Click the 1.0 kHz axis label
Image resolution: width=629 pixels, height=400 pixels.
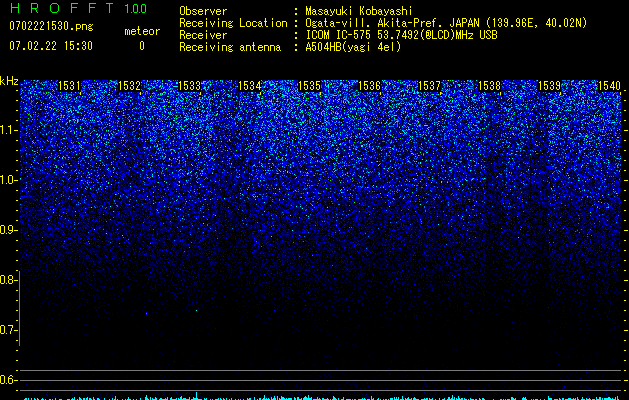click(x=8, y=180)
